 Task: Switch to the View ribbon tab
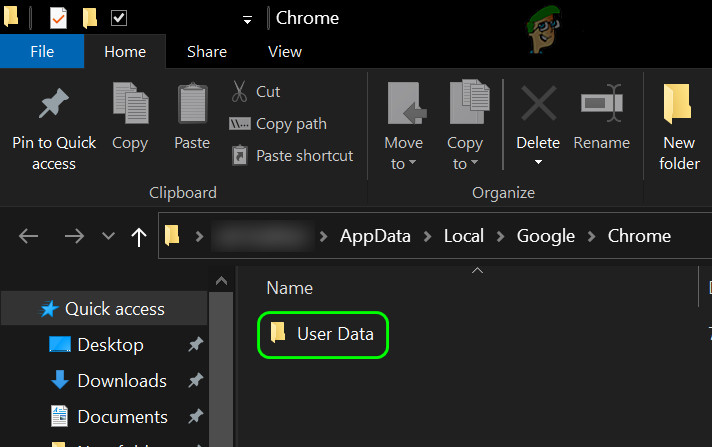click(x=285, y=51)
